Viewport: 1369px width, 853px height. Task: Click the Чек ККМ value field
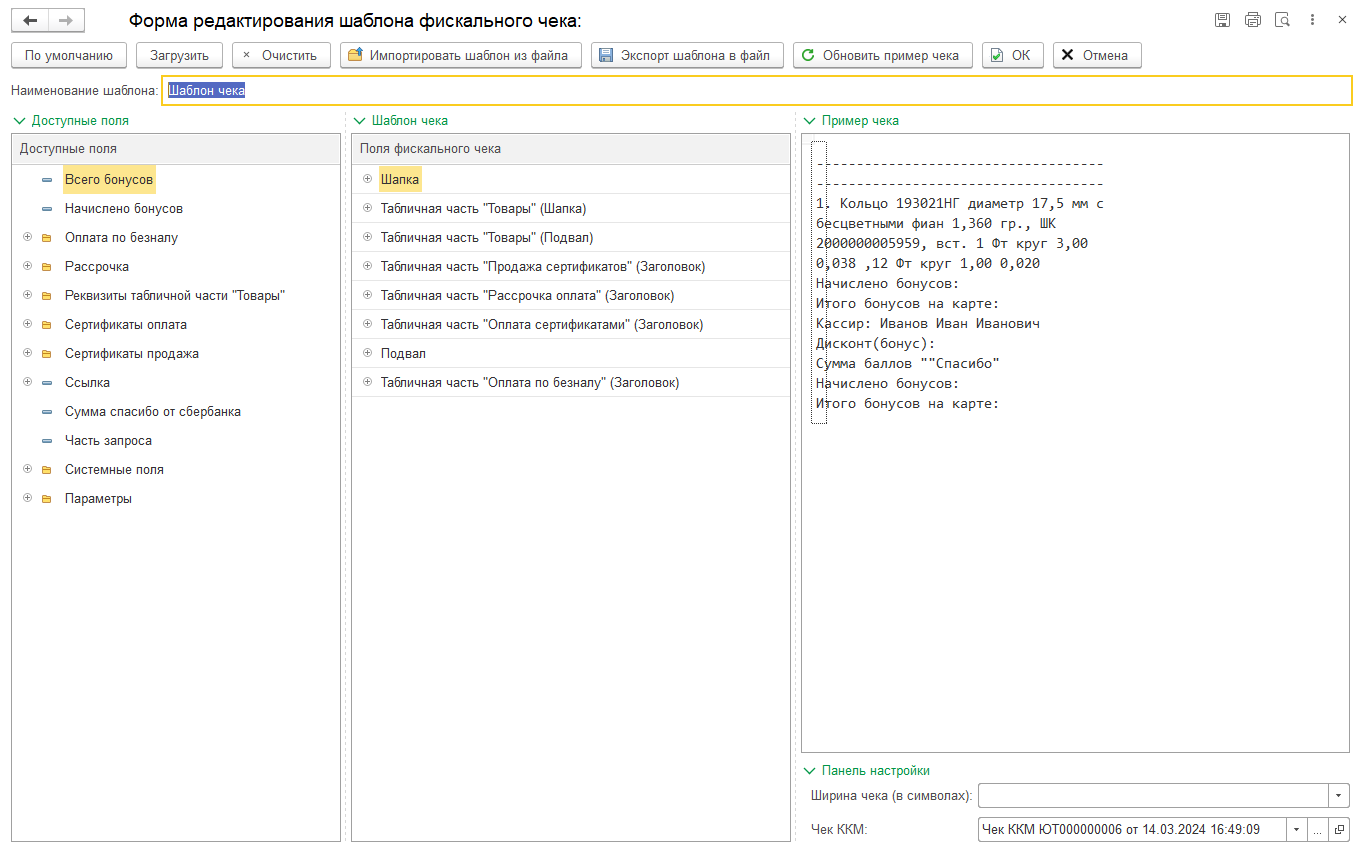1132,829
